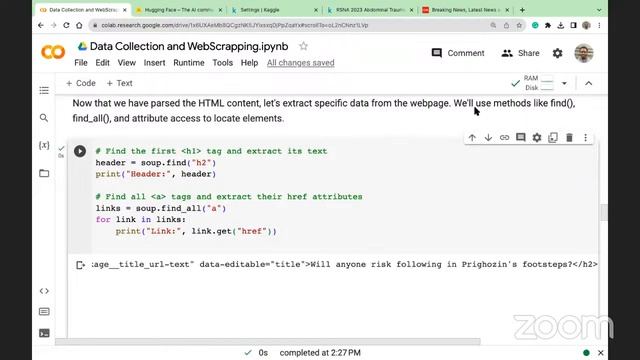Click the Colab CO logo

[x=53, y=52]
